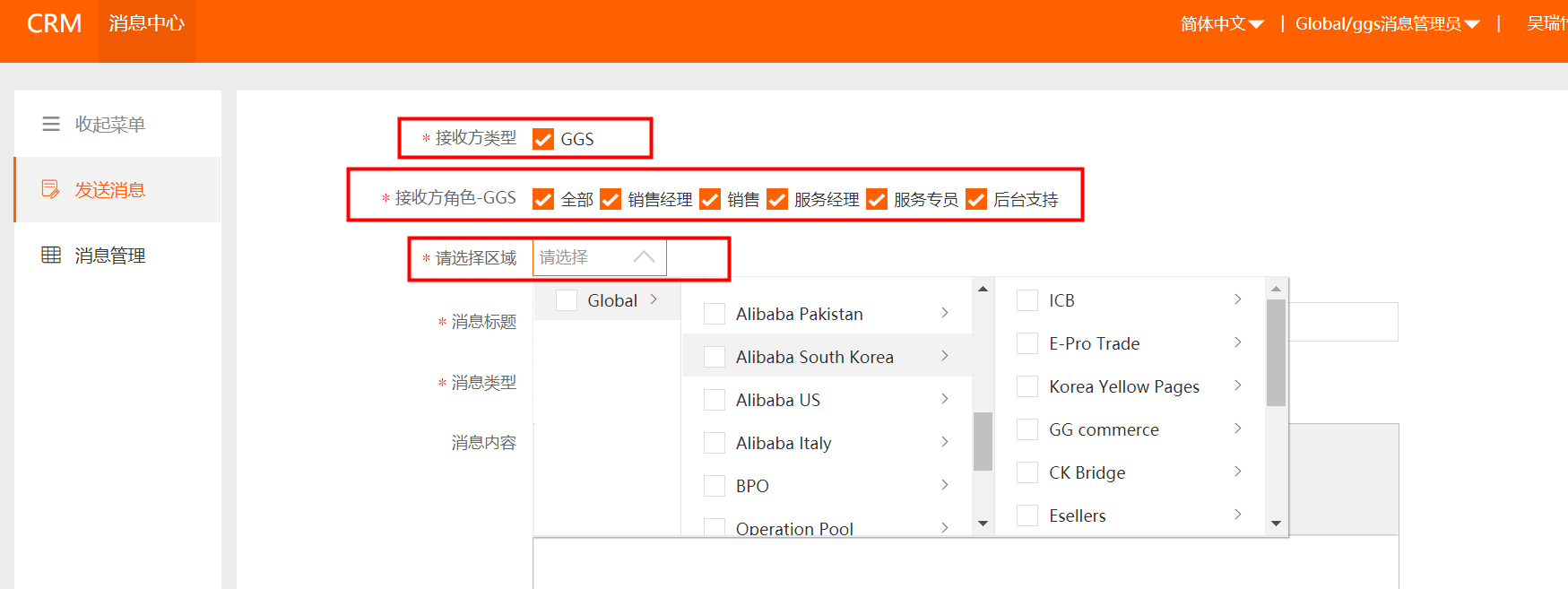
Task: Expand the ICB submenu arrow
Action: pos(1238,299)
